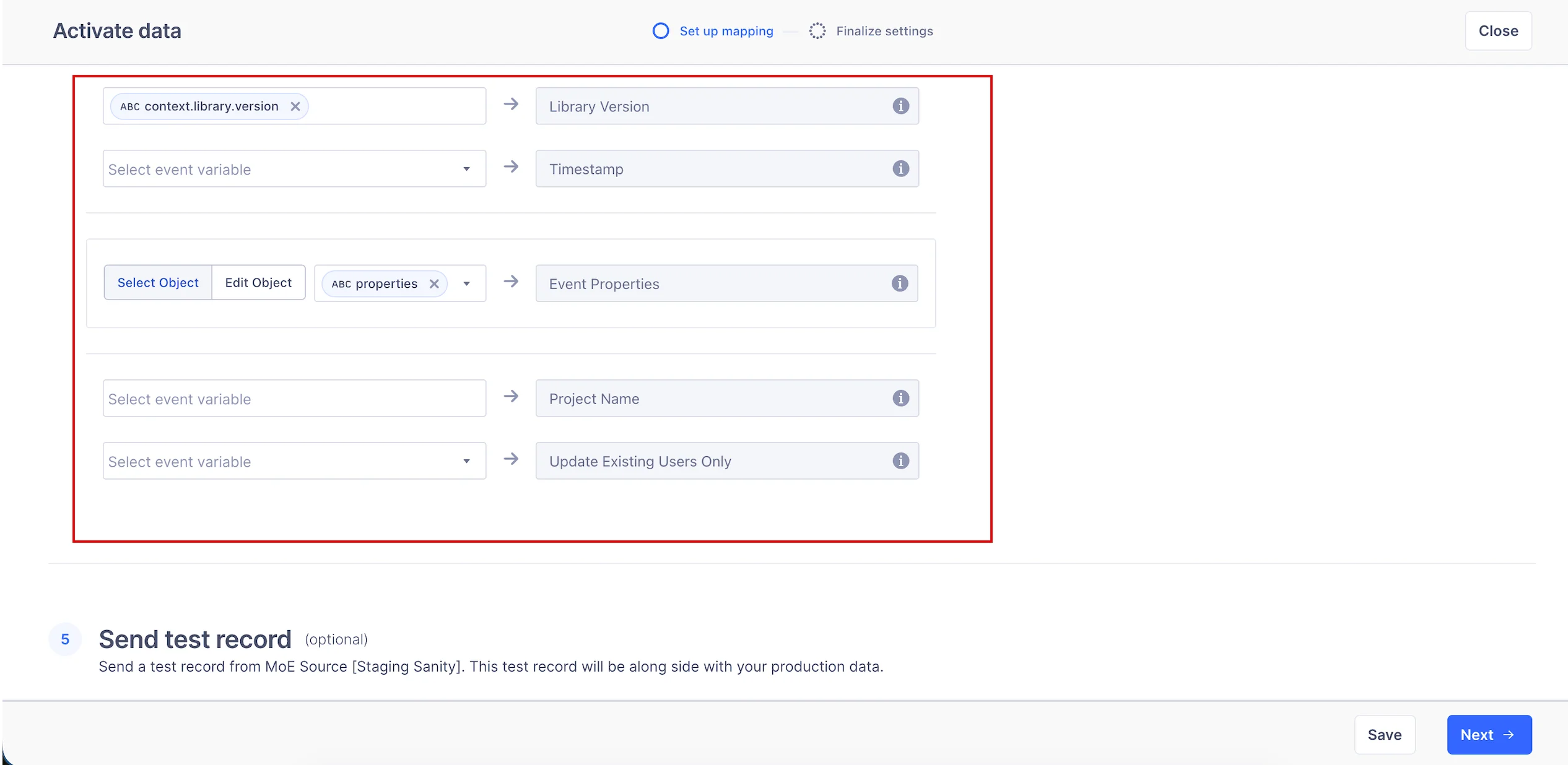Remove the properties chip
Screen dimensions: 1568x765
click(x=434, y=283)
